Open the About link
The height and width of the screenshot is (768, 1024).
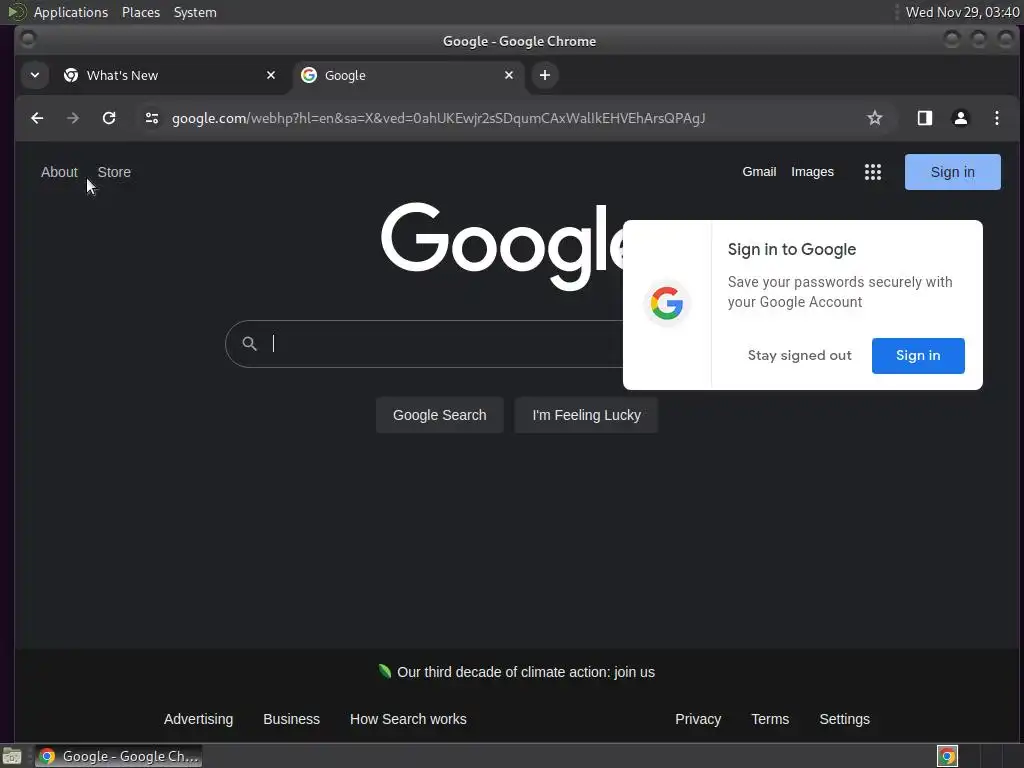[59, 172]
